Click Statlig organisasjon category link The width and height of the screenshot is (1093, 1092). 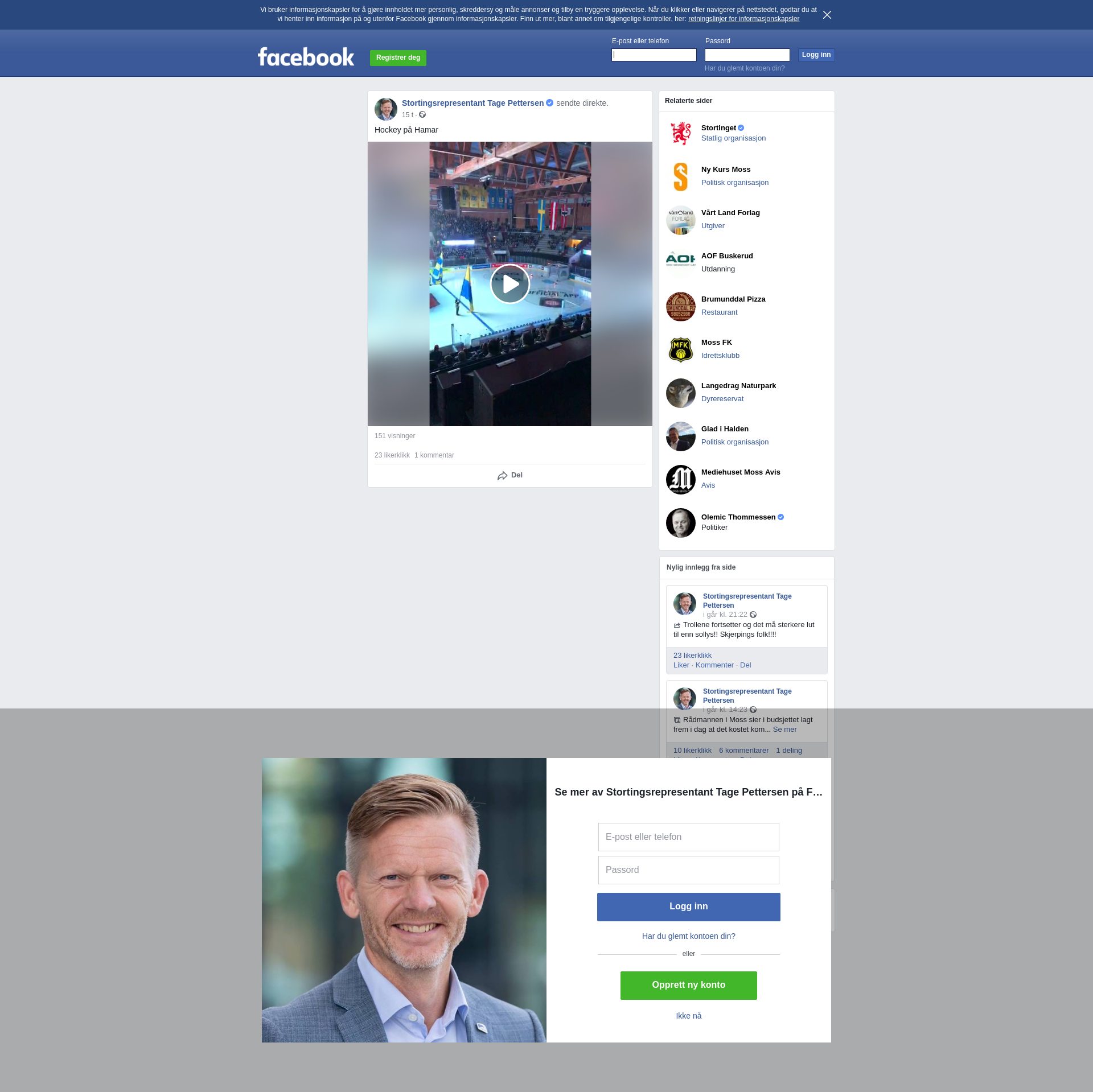click(733, 138)
